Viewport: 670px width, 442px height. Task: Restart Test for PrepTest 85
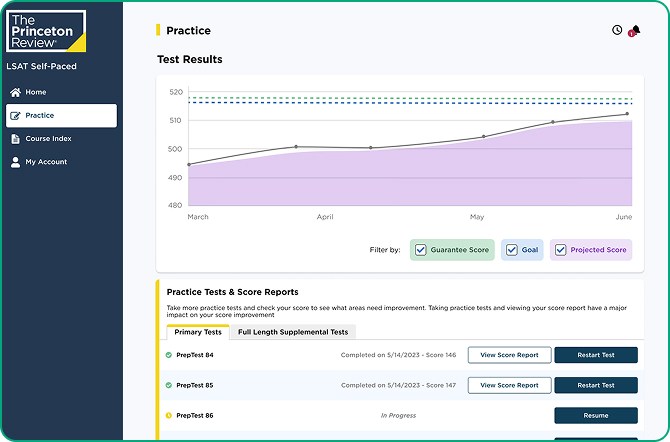595,385
